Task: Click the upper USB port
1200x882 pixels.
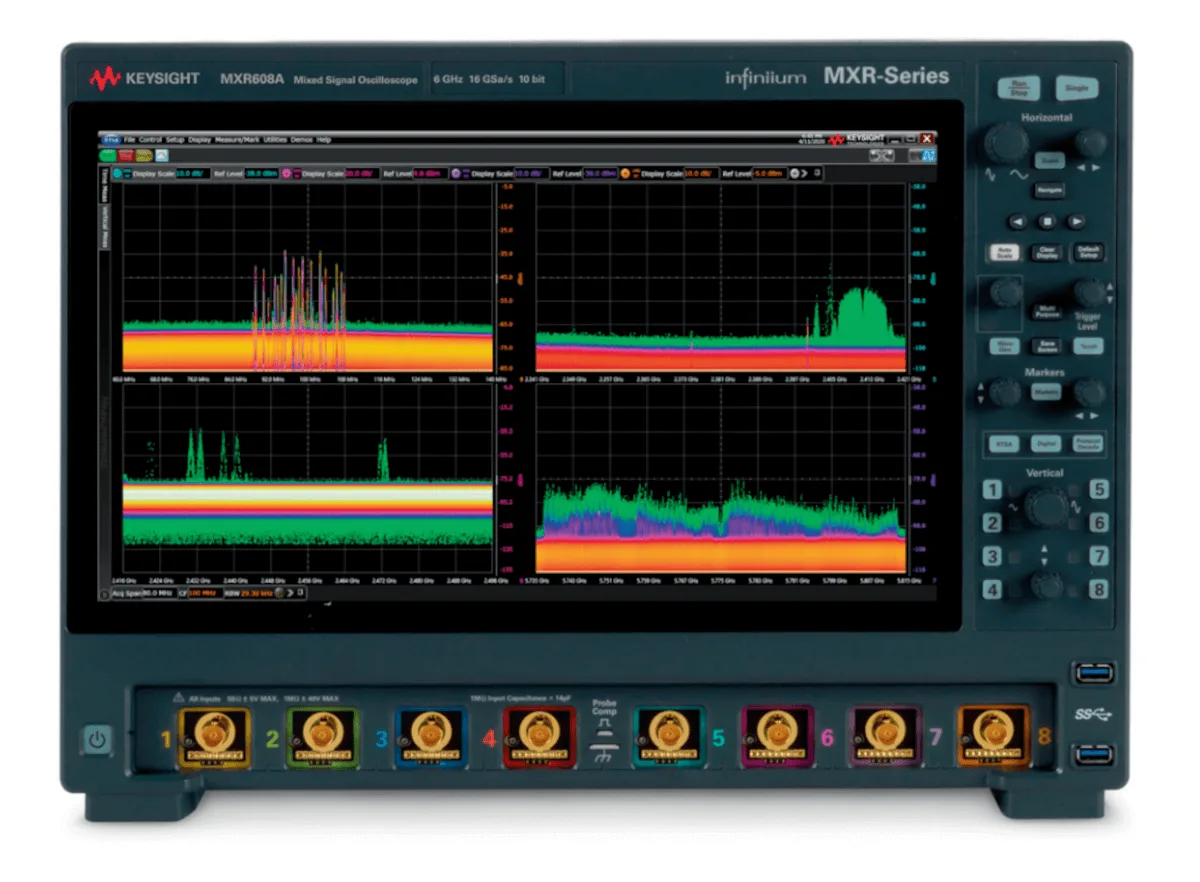Action: 1096,673
